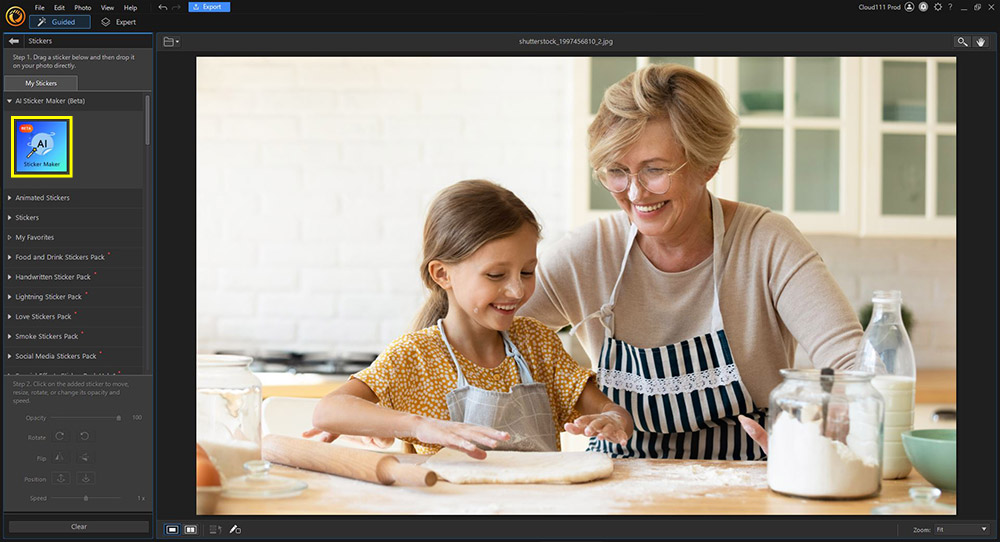Open the Edit menu

[59, 8]
